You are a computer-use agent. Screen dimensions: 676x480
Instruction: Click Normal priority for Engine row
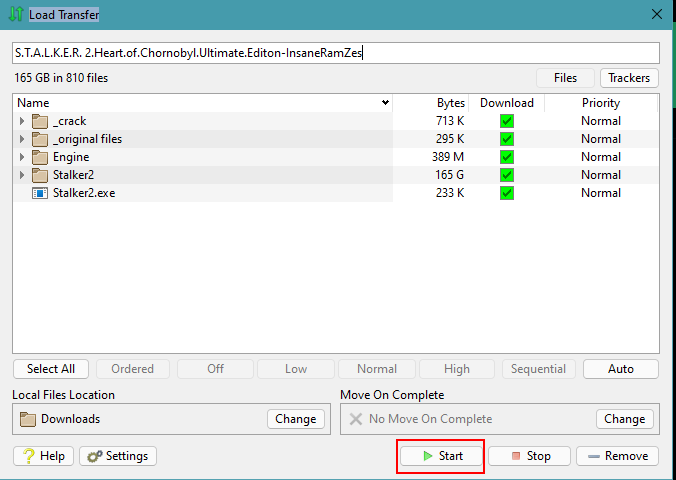(601, 157)
